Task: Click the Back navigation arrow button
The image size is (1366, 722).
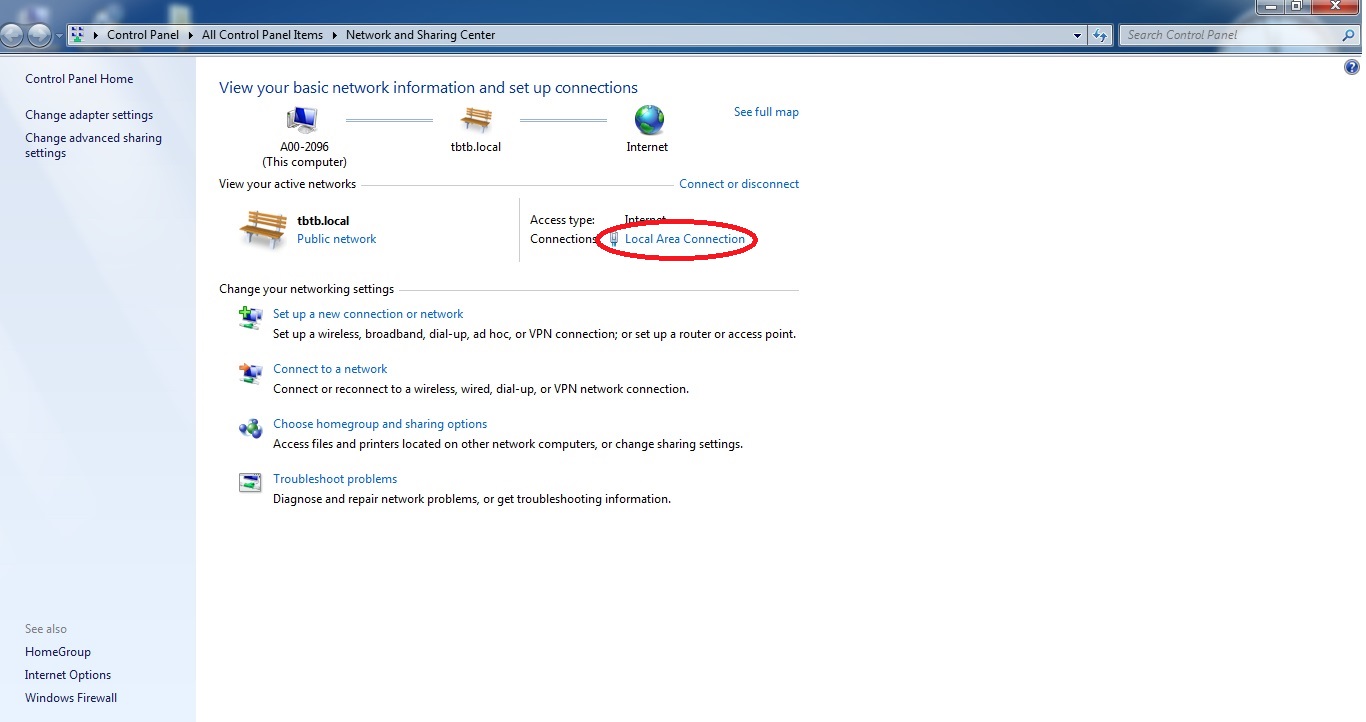Action: point(12,35)
